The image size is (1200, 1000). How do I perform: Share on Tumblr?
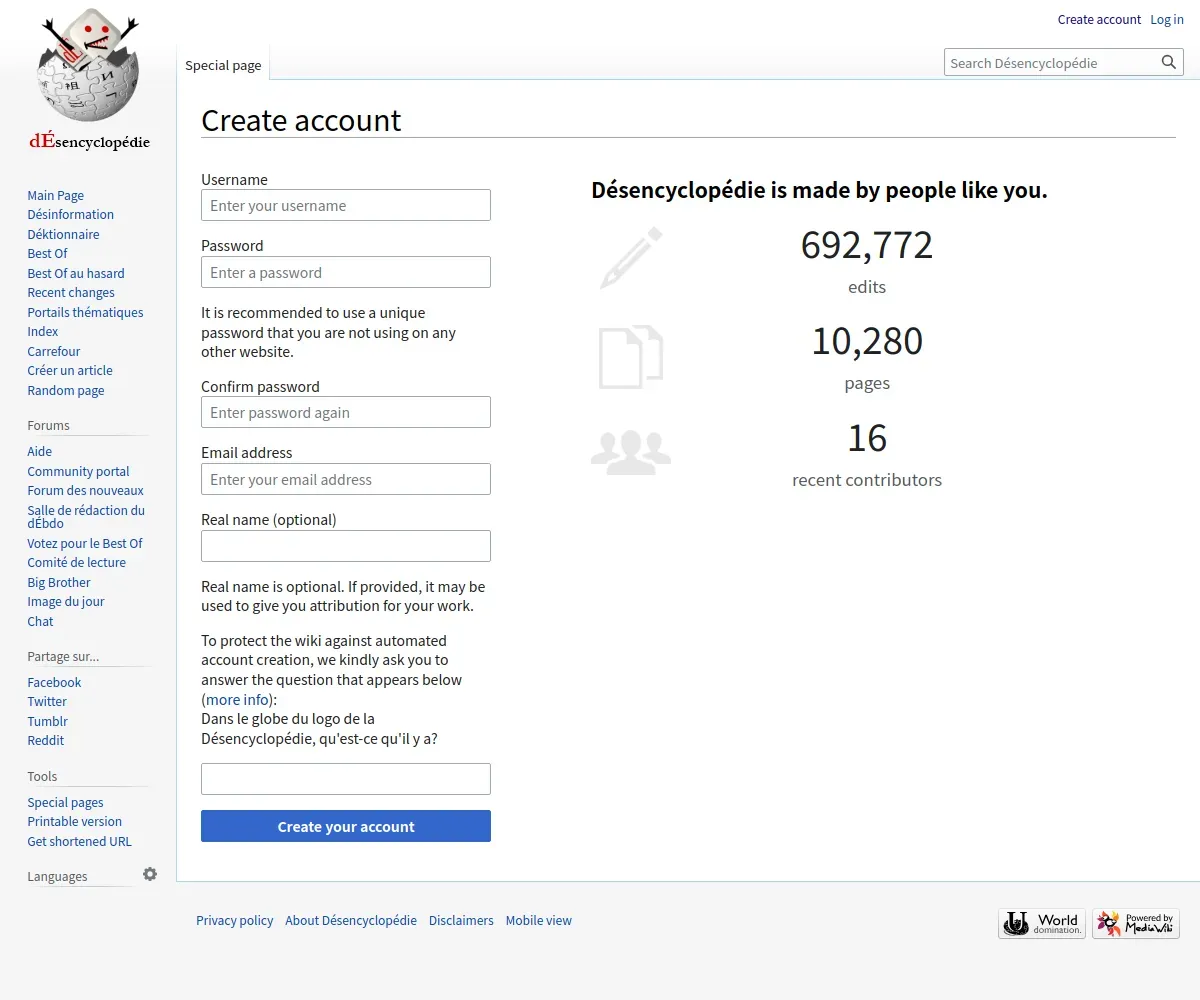coord(48,721)
